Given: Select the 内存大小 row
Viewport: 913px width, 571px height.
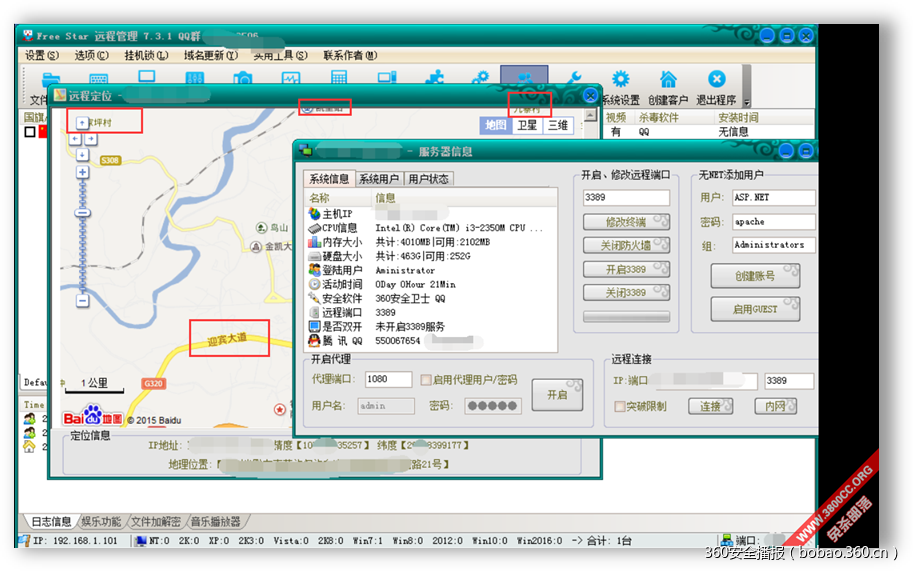Looking at the screenshot, I should pyautogui.click(x=430, y=242).
